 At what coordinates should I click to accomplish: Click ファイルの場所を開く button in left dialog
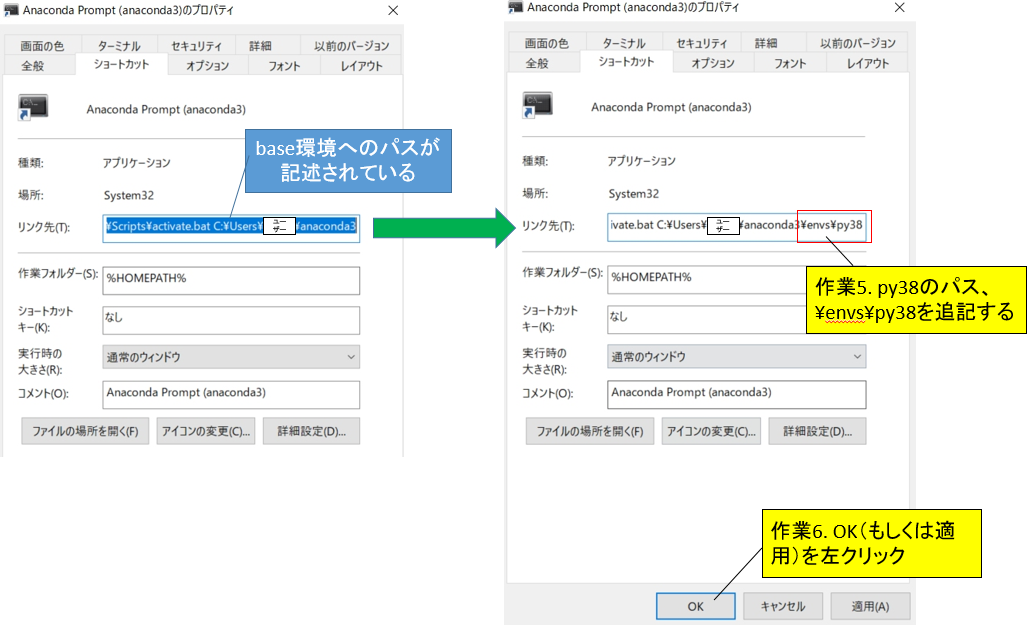click(x=85, y=431)
